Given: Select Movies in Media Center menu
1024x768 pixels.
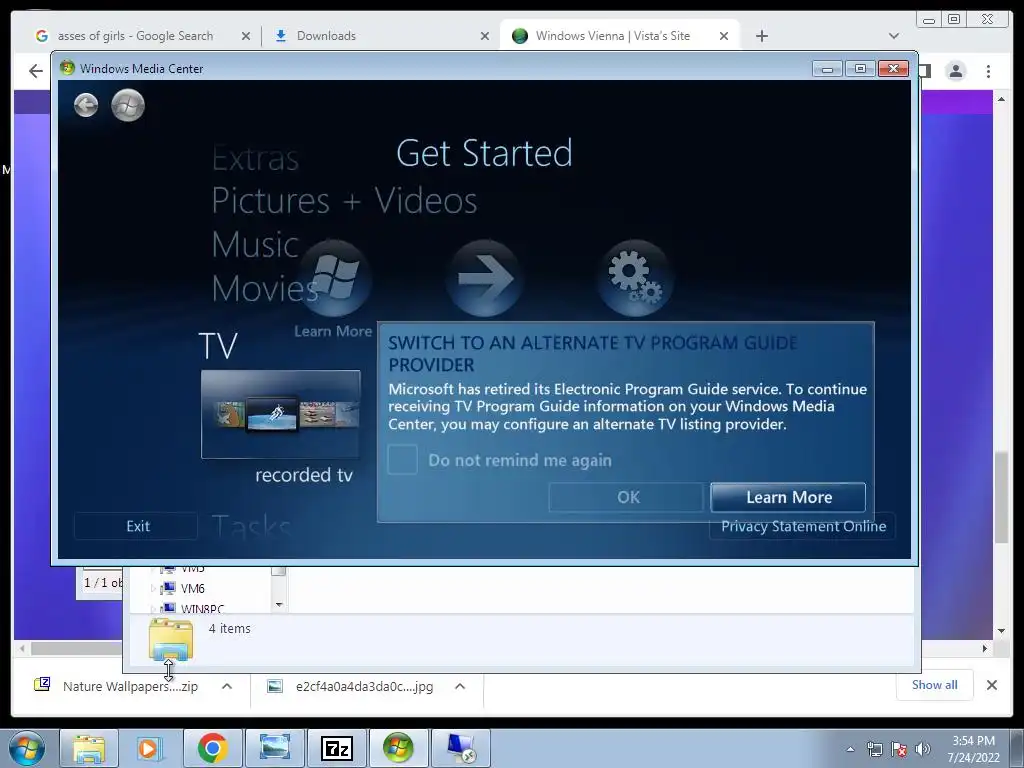Looking at the screenshot, I should 264,288.
